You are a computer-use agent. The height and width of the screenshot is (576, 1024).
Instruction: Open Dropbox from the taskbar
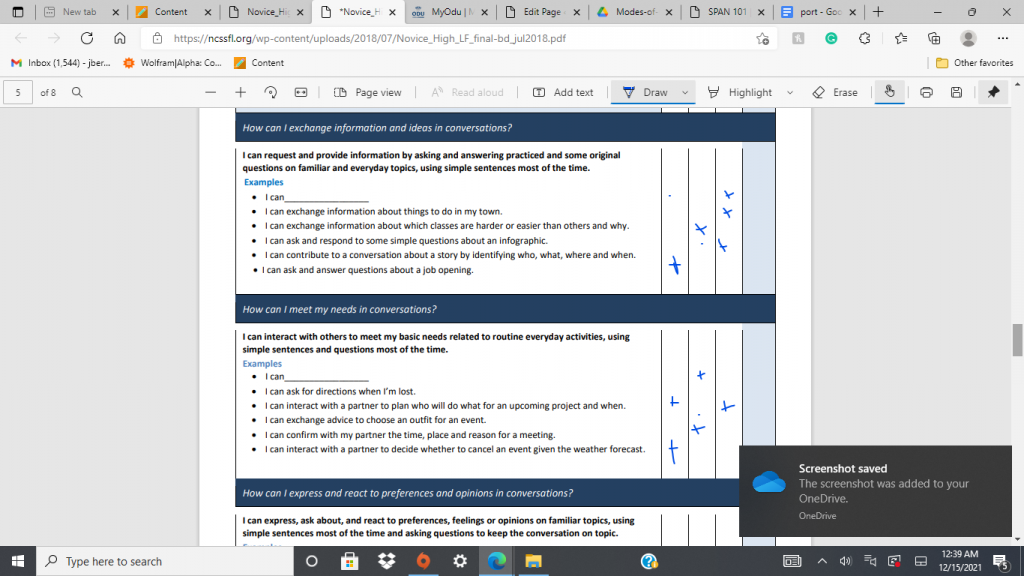(x=387, y=561)
